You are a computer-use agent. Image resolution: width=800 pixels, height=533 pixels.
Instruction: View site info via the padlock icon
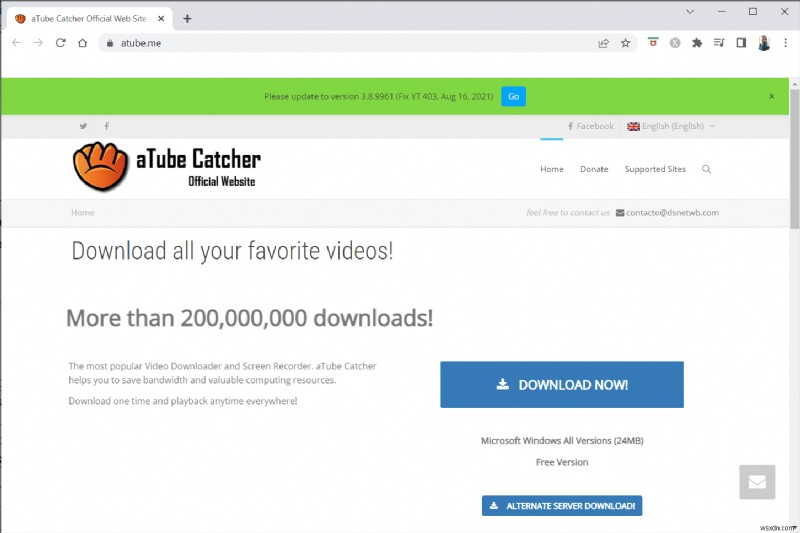click(110, 43)
